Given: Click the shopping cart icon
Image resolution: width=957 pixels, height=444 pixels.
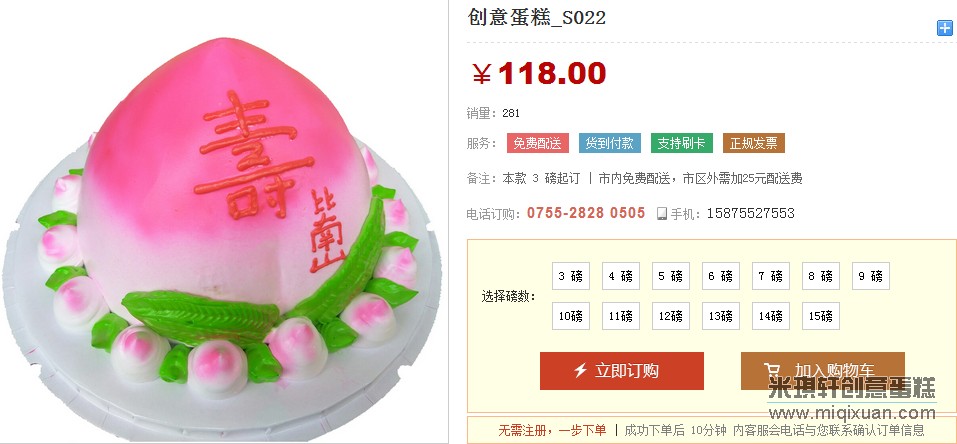Looking at the screenshot, I should click(771, 370).
